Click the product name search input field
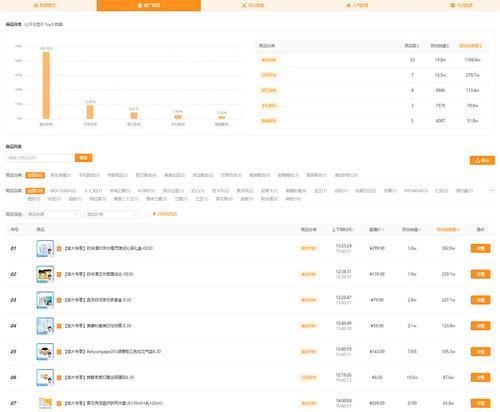 (x=40, y=158)
